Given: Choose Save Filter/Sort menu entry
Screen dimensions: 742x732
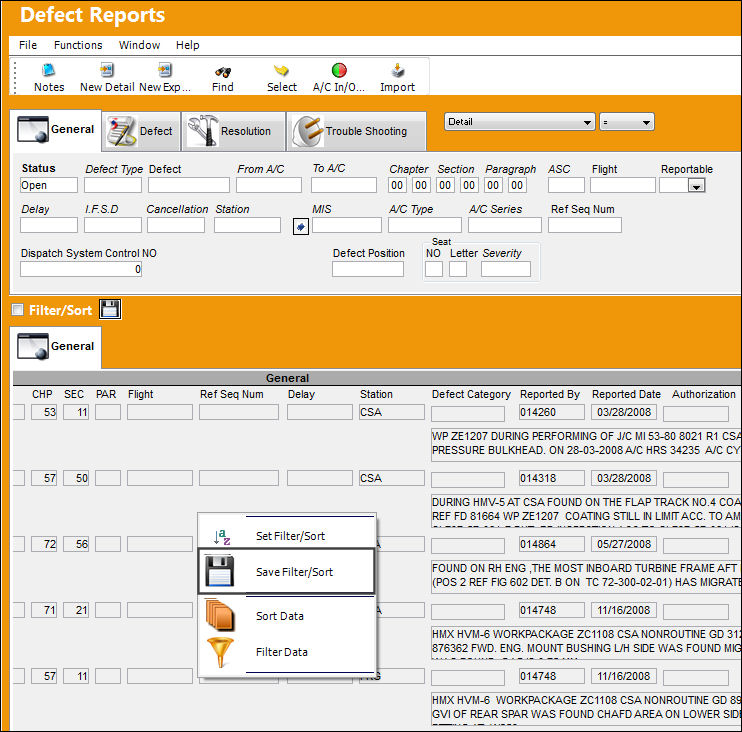Looking at the screenshot, I should 286,571.
